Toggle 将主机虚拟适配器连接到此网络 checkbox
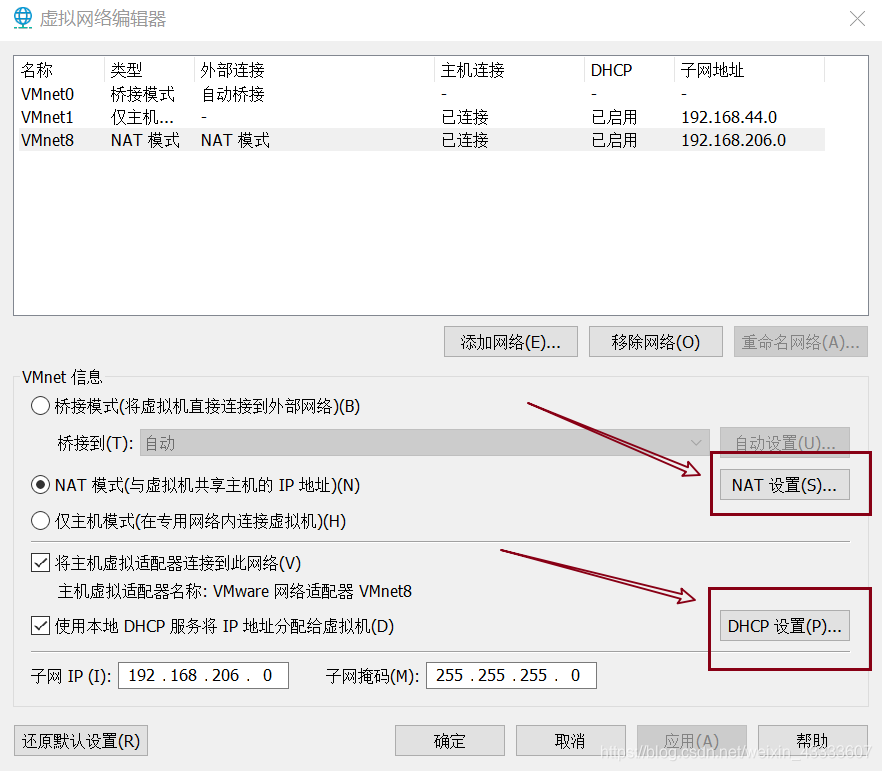This screenshot has width=882, height=771. (40, 562)
